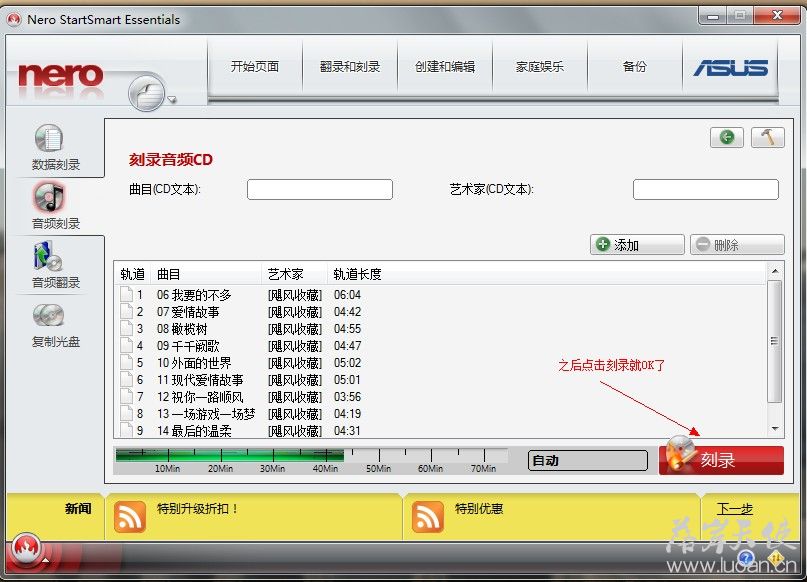Image resolution: width=807 pixels, height=582 pixels.
Task: Click the file icon of track 1
Action: click(126, 294)
